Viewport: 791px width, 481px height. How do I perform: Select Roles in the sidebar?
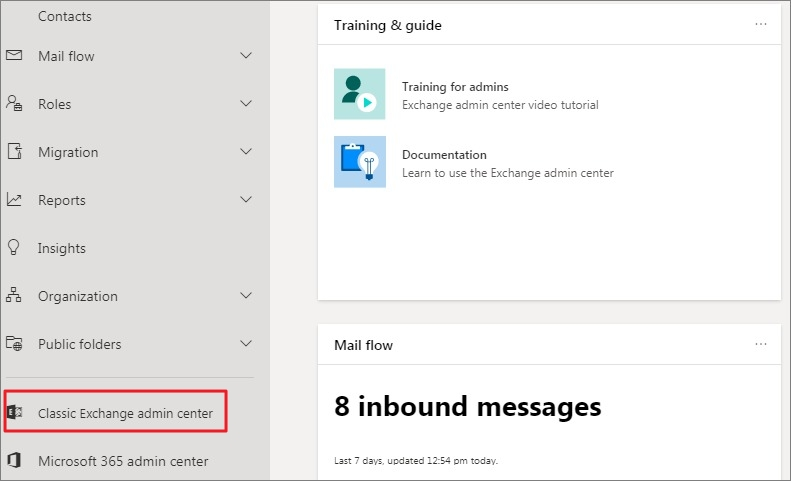pos(54,104)
